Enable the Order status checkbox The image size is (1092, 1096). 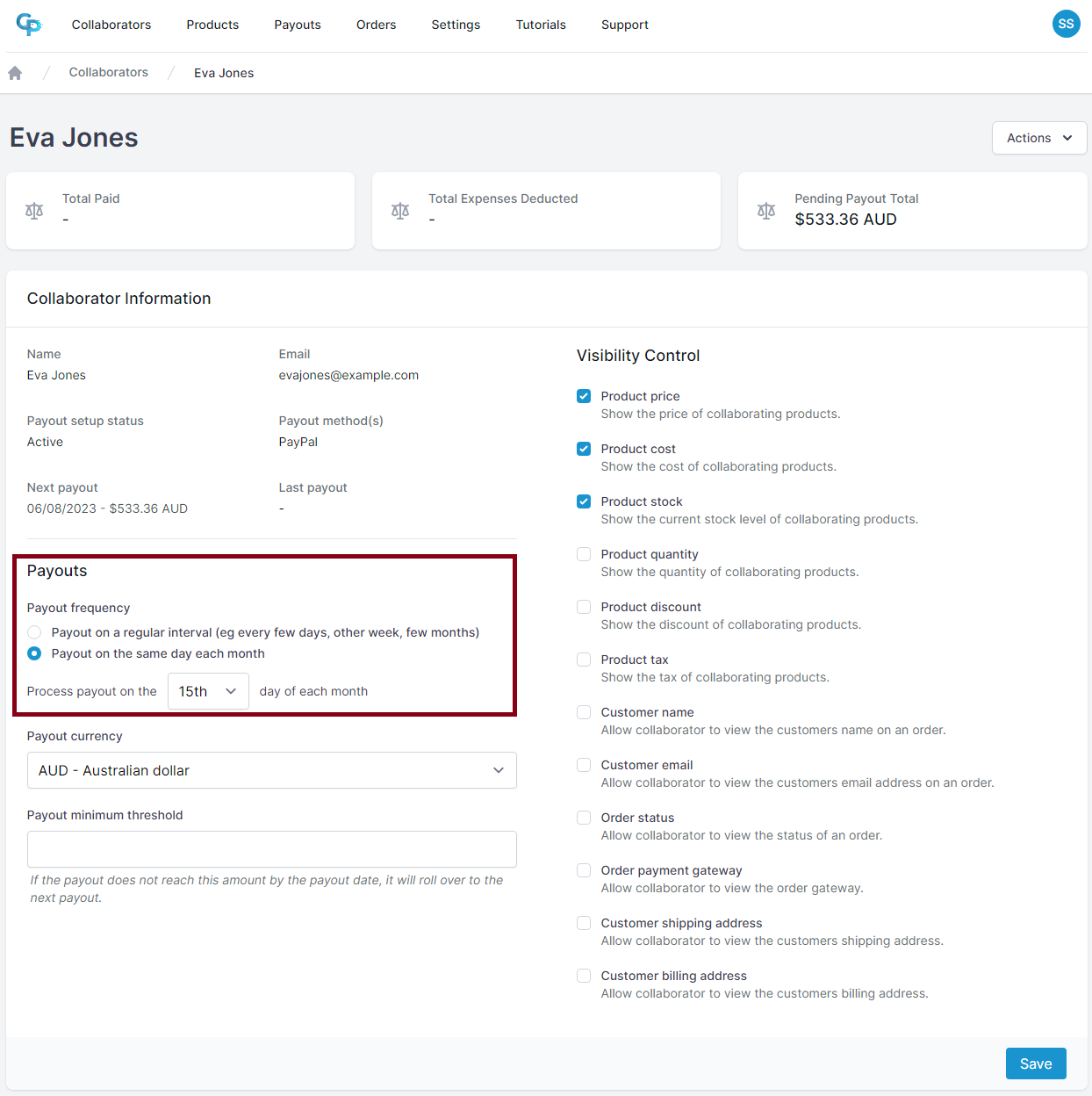[584, 818]
